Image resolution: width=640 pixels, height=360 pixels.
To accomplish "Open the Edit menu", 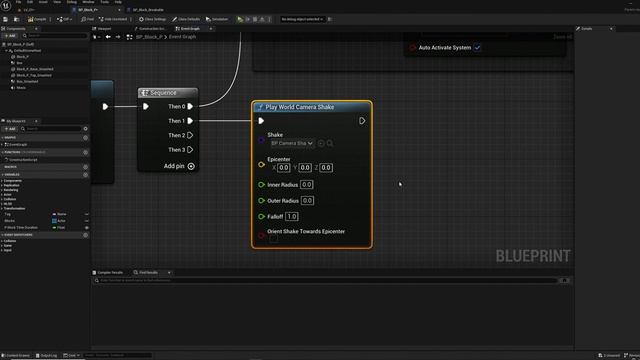I will (30, 2).
